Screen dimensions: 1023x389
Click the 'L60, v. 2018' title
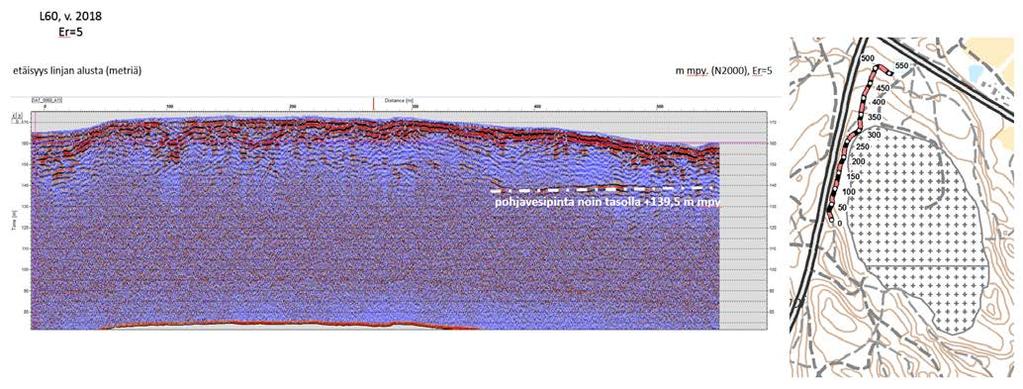(70, 17)
